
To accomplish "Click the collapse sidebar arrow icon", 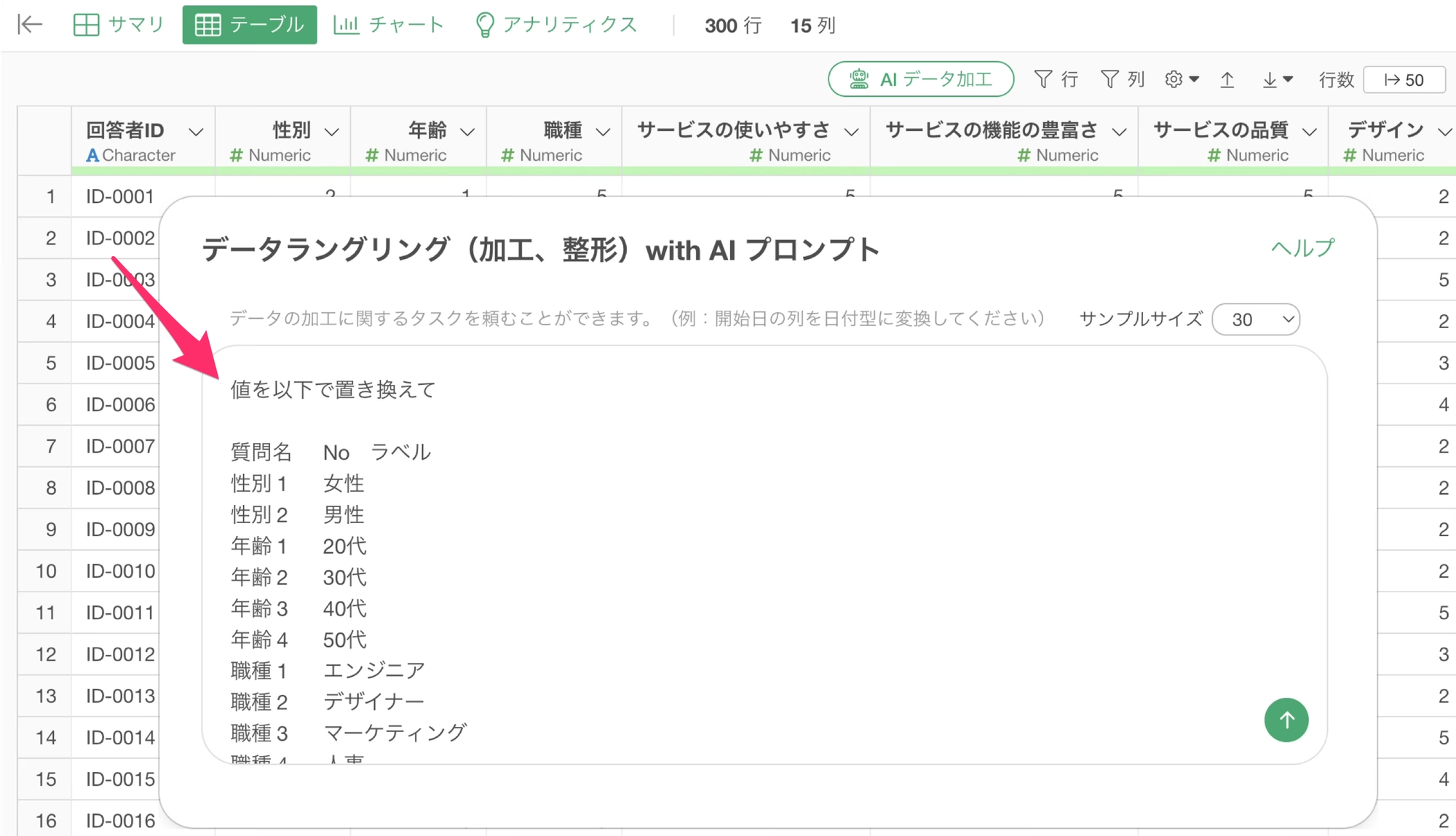I will tap(30, 25).
